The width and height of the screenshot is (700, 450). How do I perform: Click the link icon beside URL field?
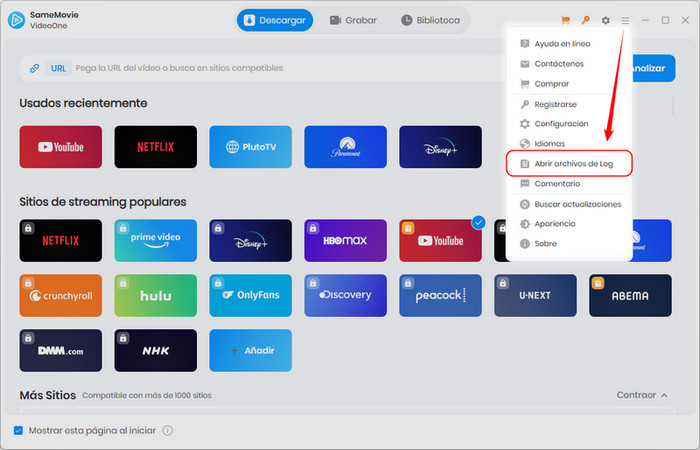click(34, 68)
